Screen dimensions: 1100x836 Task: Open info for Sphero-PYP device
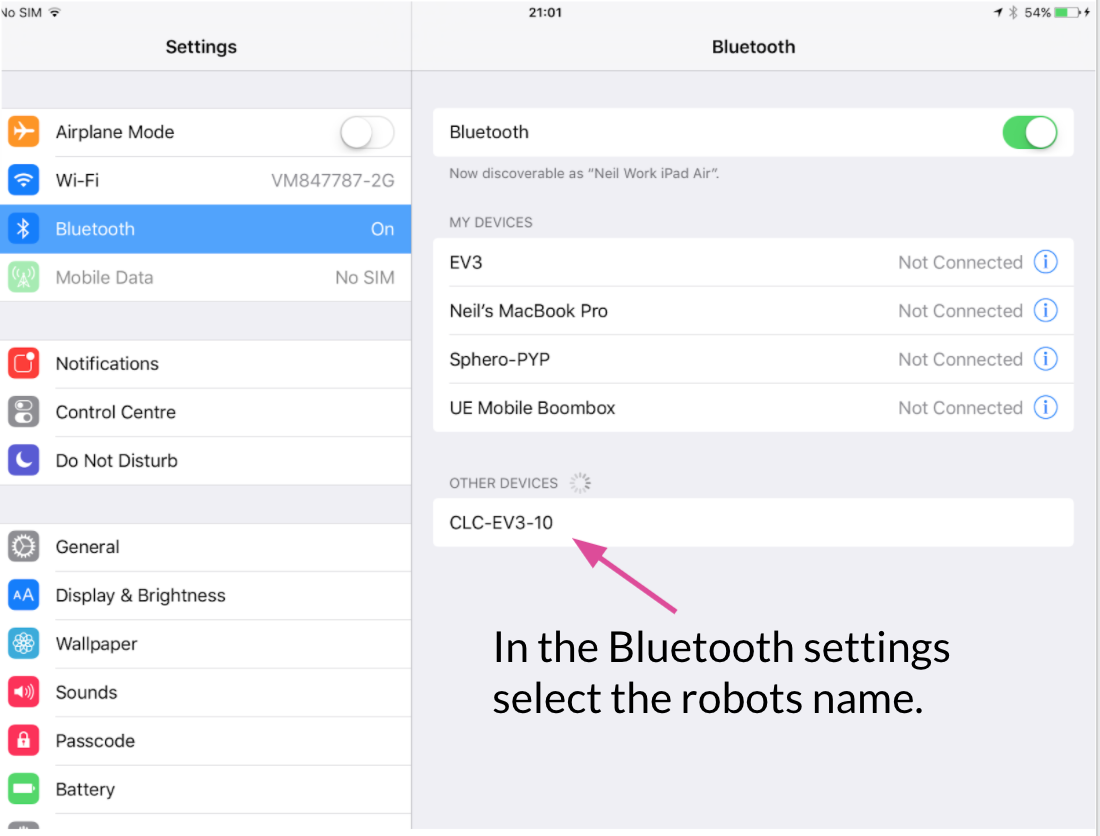[x=1045, y=358]
